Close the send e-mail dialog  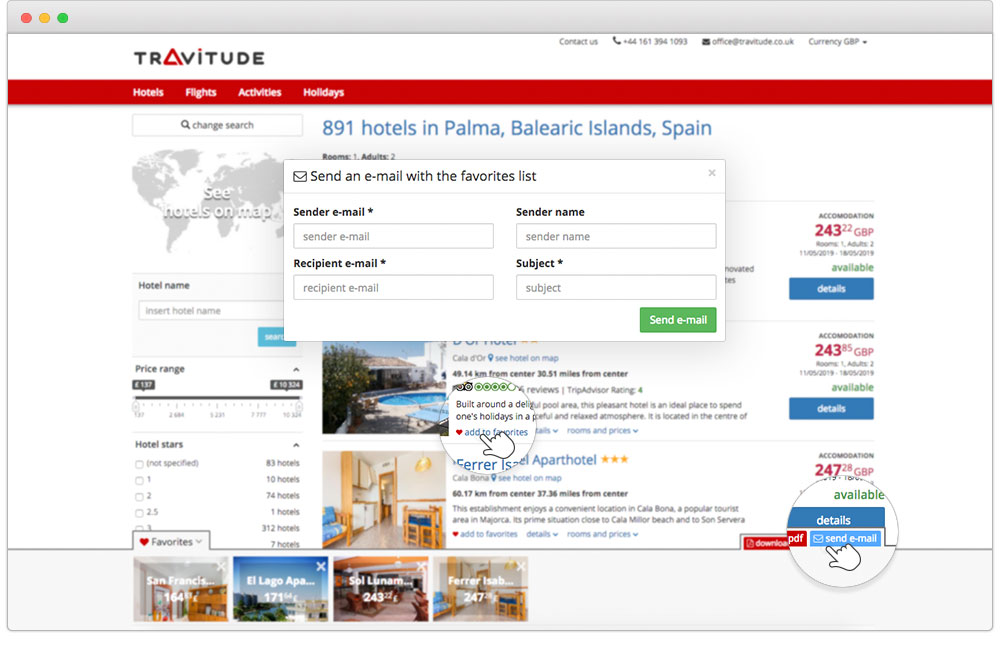712,173
